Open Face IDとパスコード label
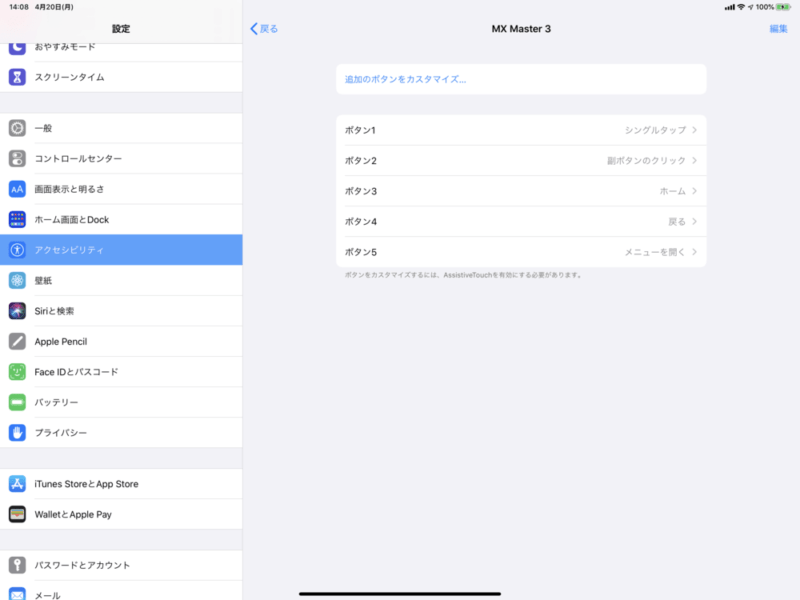 point(76,372)
